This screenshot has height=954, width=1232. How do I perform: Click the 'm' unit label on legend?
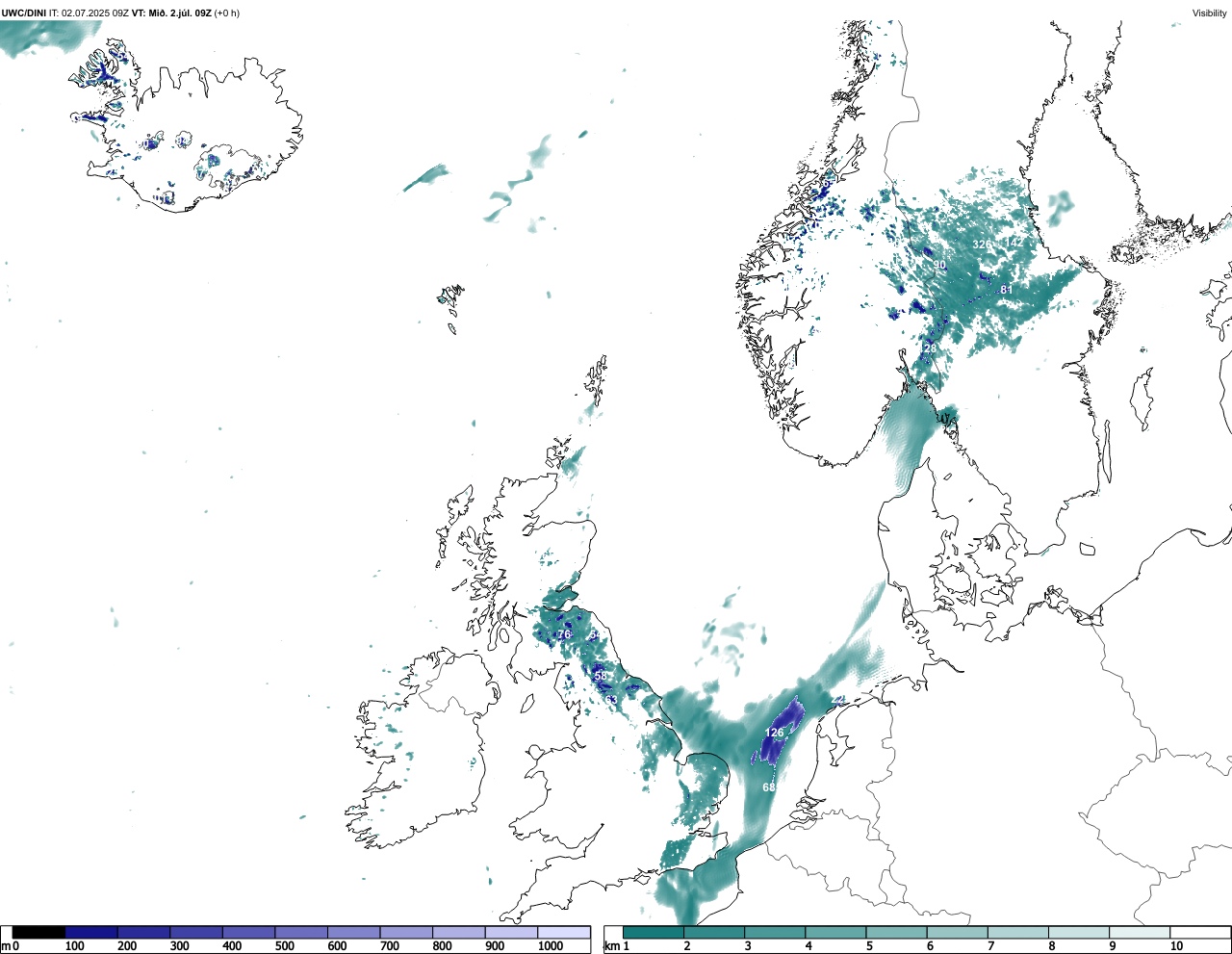[x=6, y=946]
